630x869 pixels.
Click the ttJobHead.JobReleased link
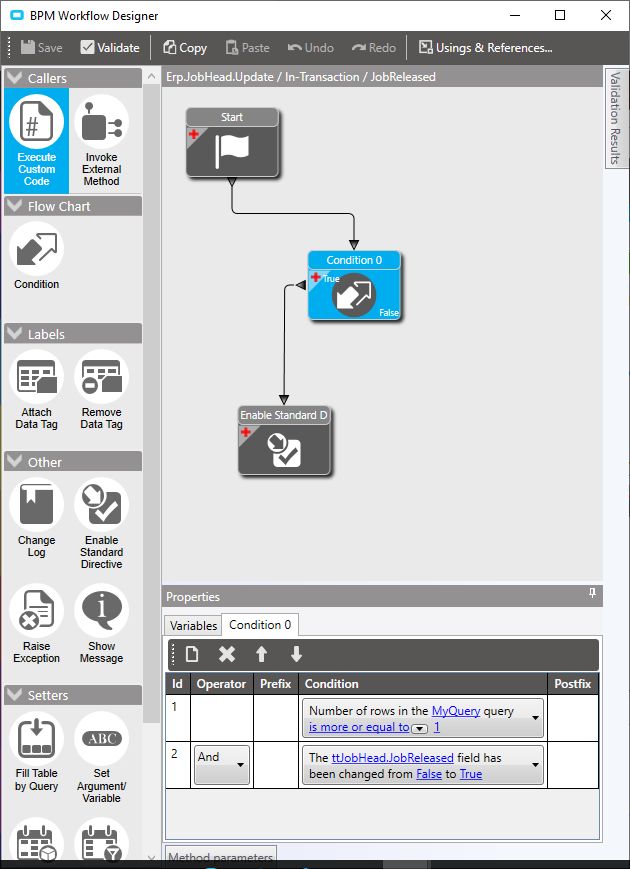392,758
